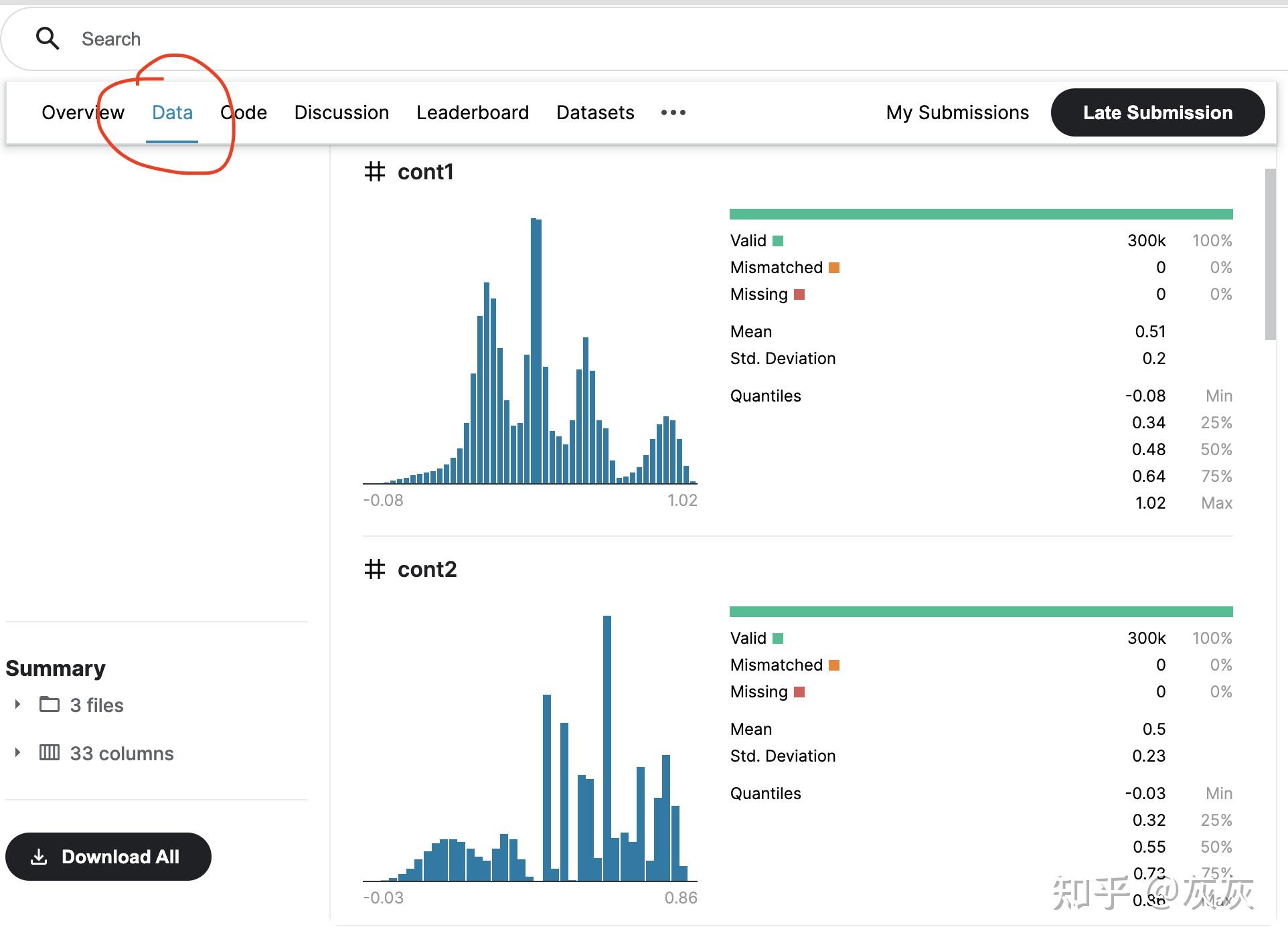Go to the Leaderboard tab
Viewport: 1288px width, 945px height.
pos(473,112)
